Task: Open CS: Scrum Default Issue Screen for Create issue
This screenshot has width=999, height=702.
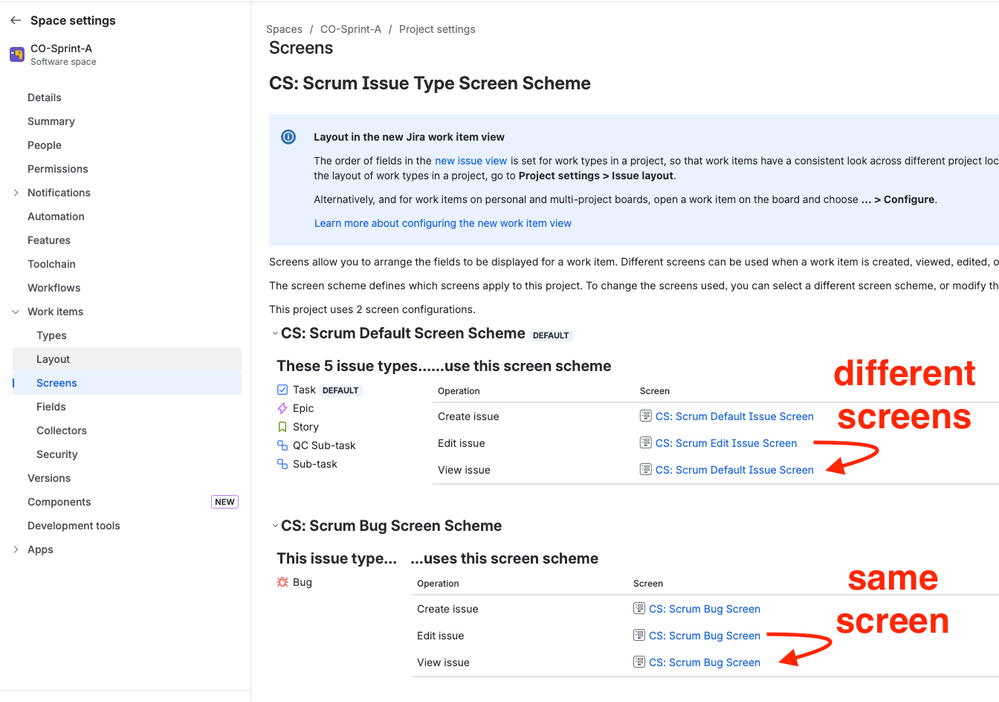Action: 735,416
